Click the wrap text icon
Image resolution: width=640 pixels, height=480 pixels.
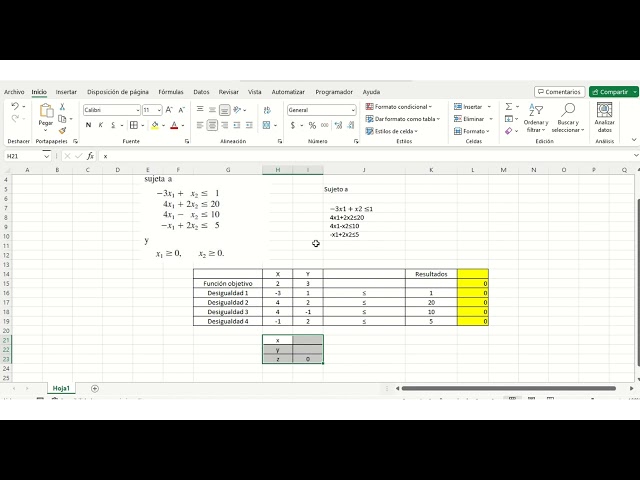point(267,110)
